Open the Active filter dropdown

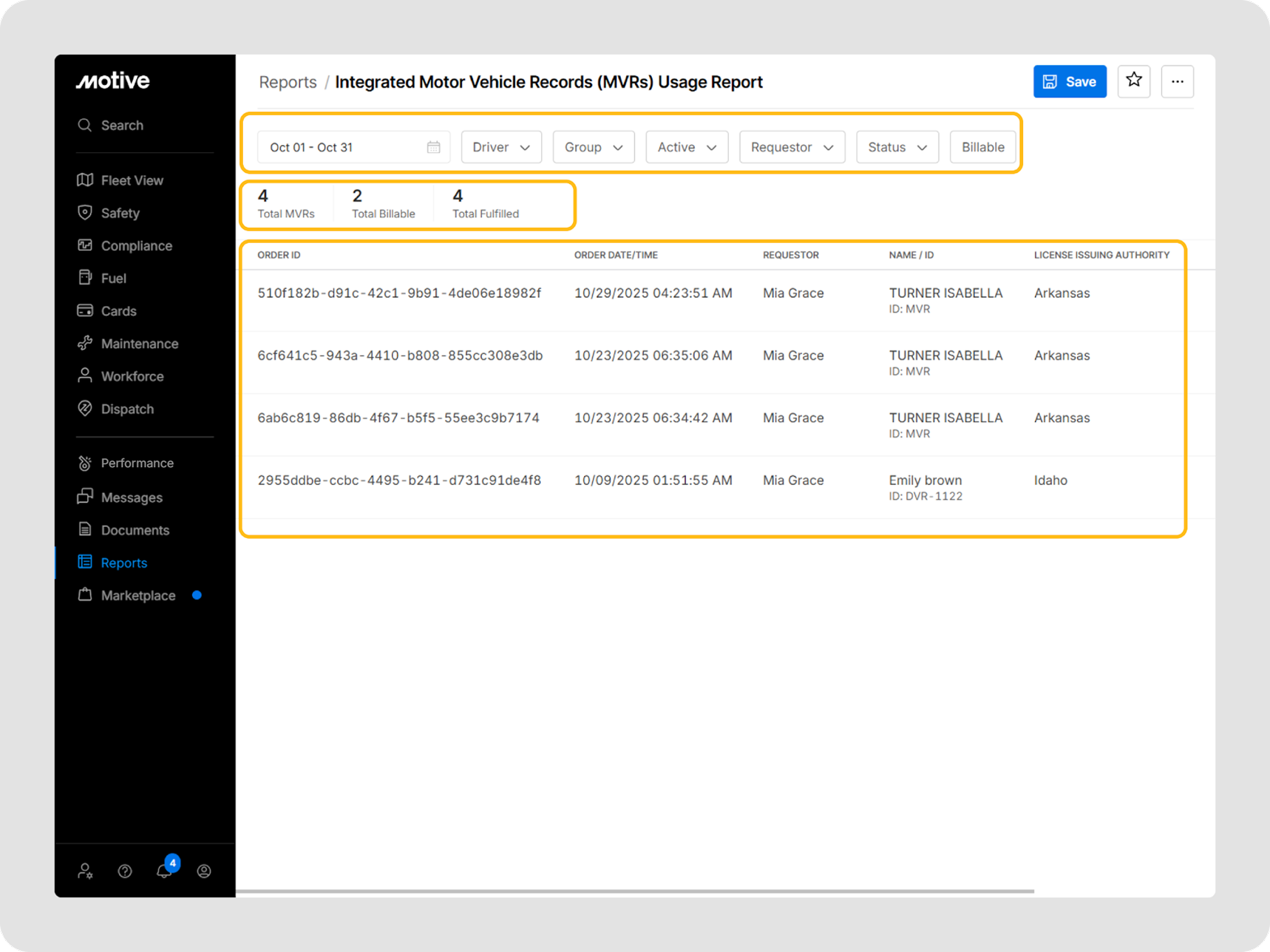[686, 147]
